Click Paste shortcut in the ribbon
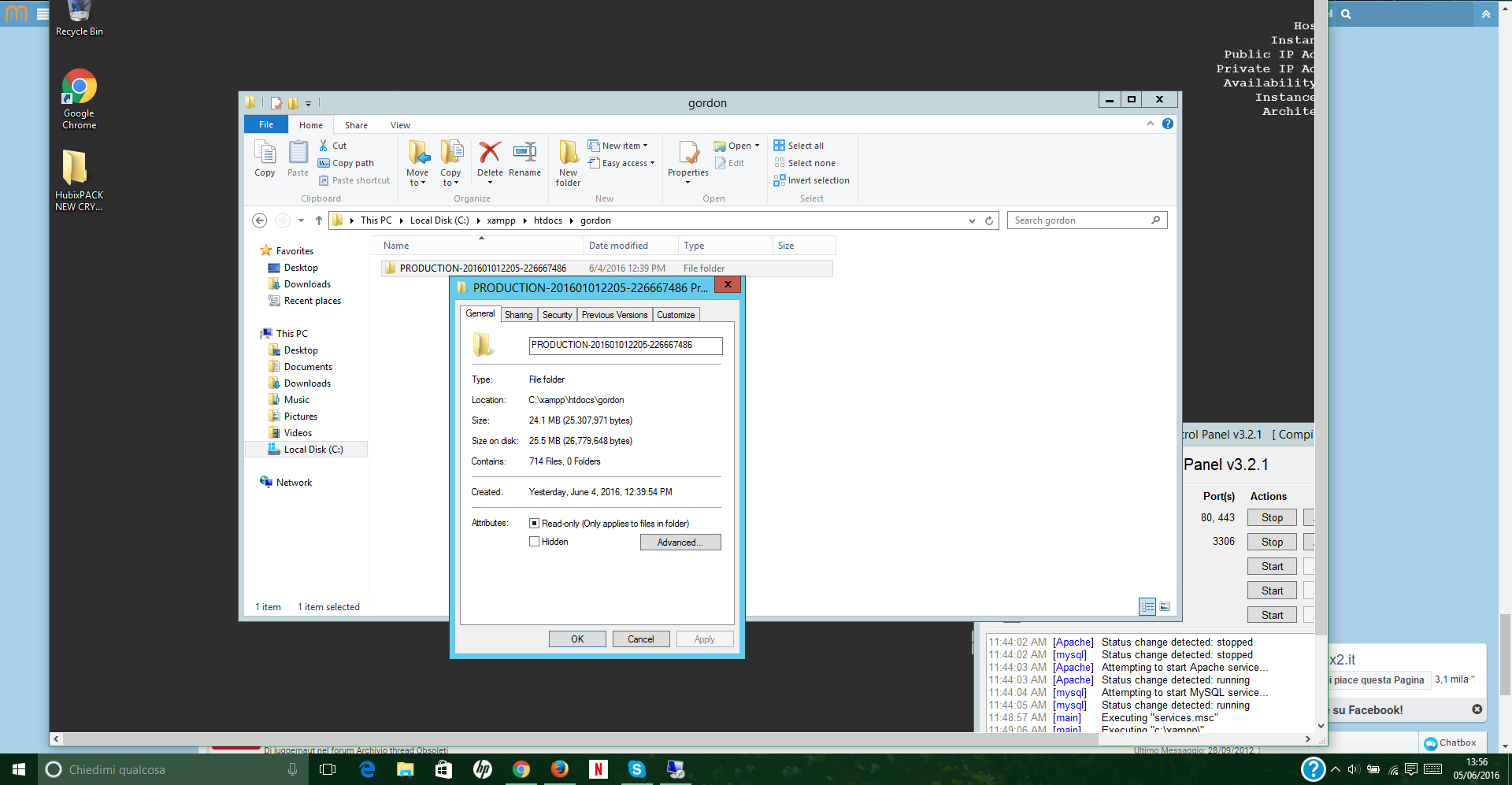 coord(354,180)
